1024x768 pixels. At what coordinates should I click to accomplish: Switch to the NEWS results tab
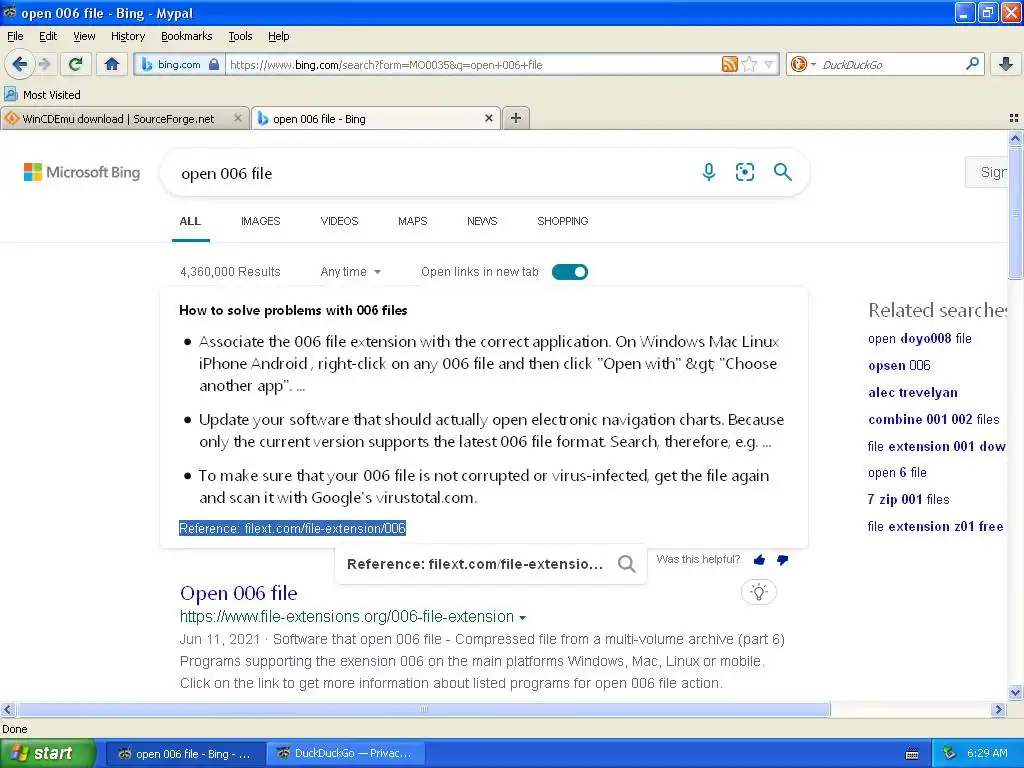point(482,221)
